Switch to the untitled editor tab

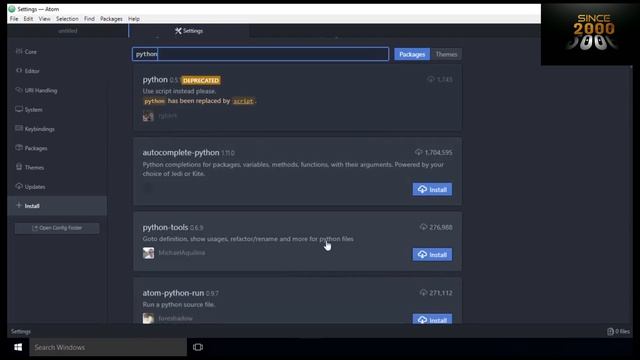[68, 31]
